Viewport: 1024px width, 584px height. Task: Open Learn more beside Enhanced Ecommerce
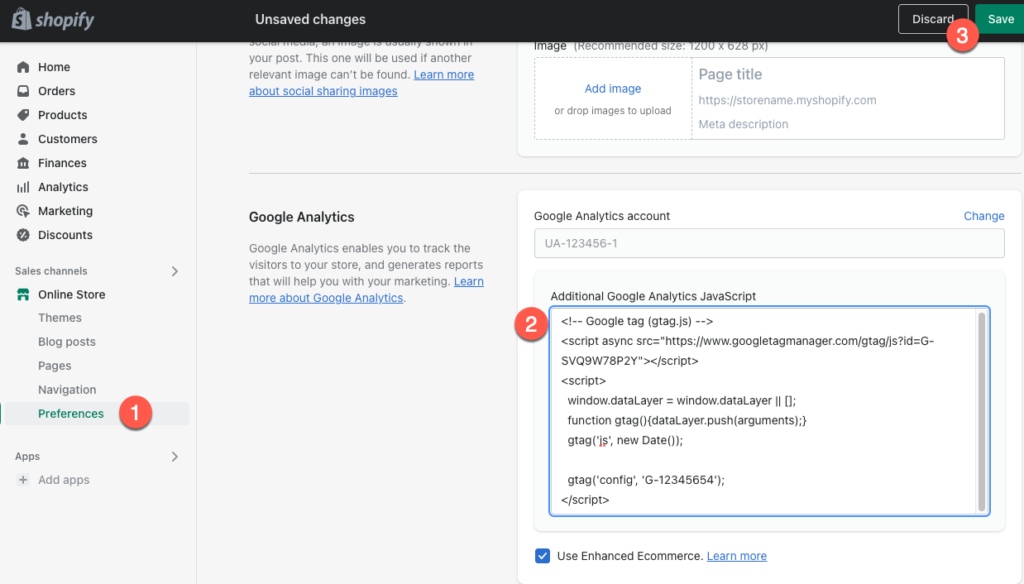[737, 556]
